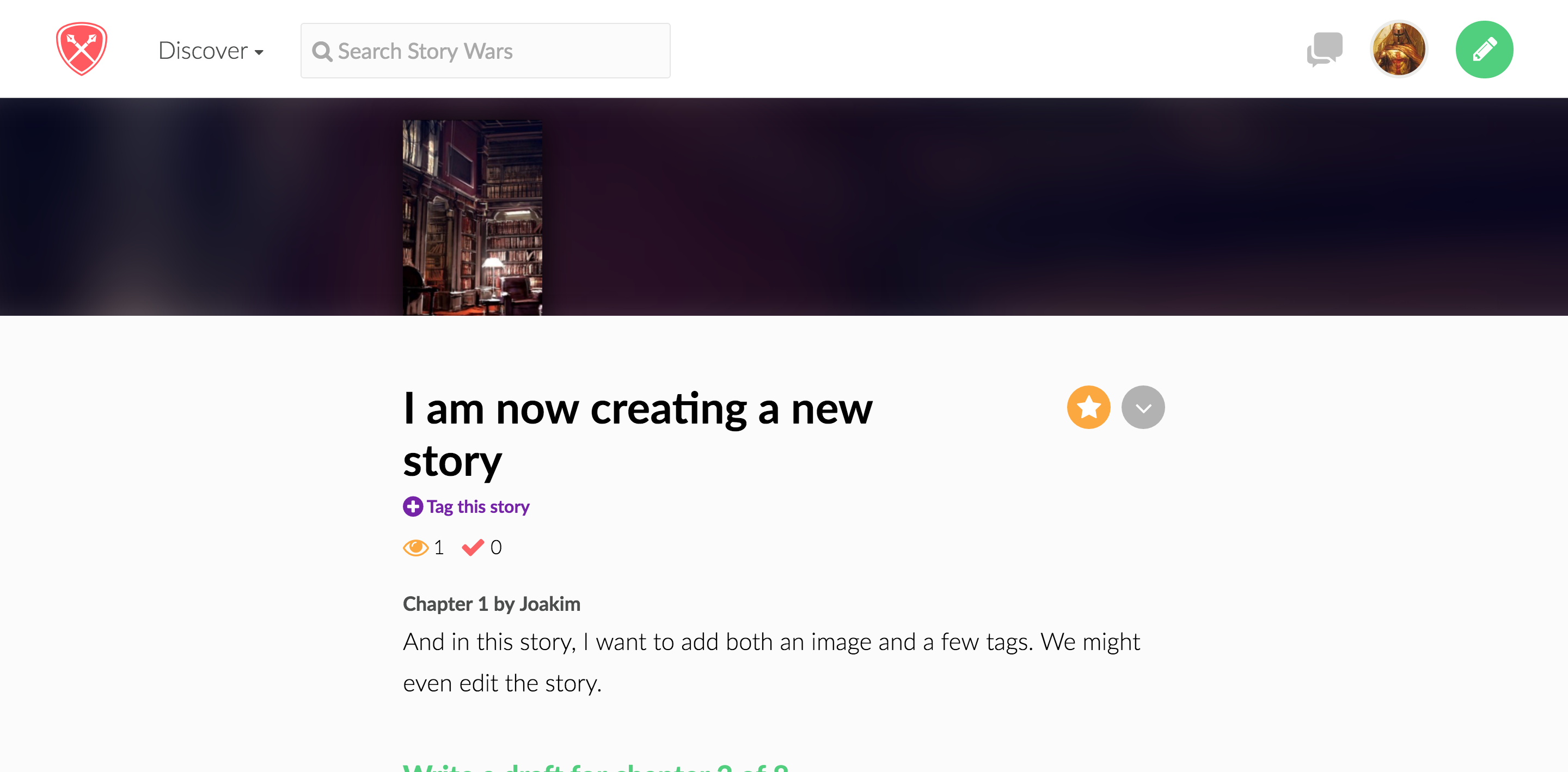The image size is (1568, 772).
Task: Open the Discover dropdown menu
Action: click(x=211, y=51)
